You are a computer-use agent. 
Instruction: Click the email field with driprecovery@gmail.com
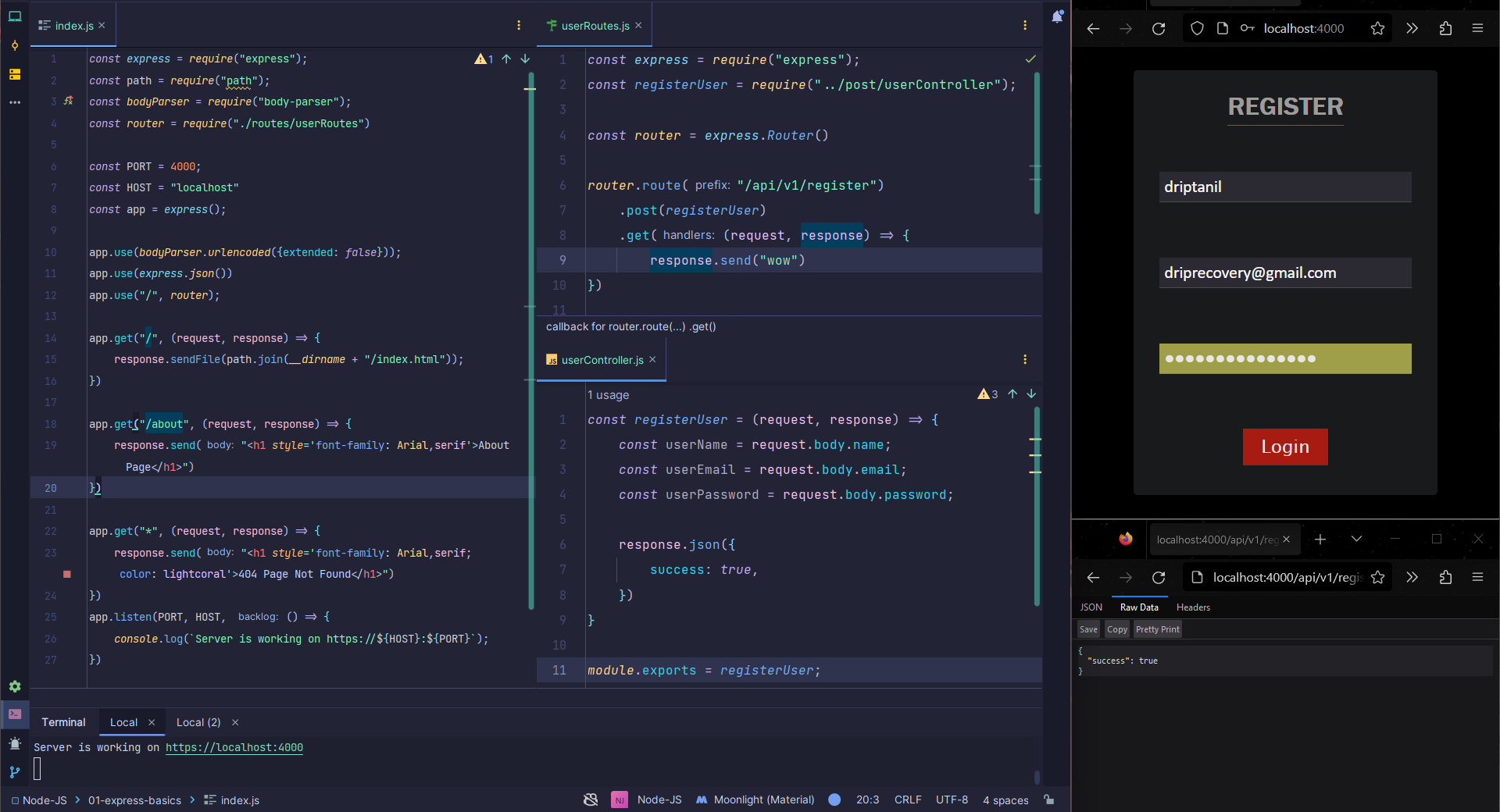(x=1285, y=273)
